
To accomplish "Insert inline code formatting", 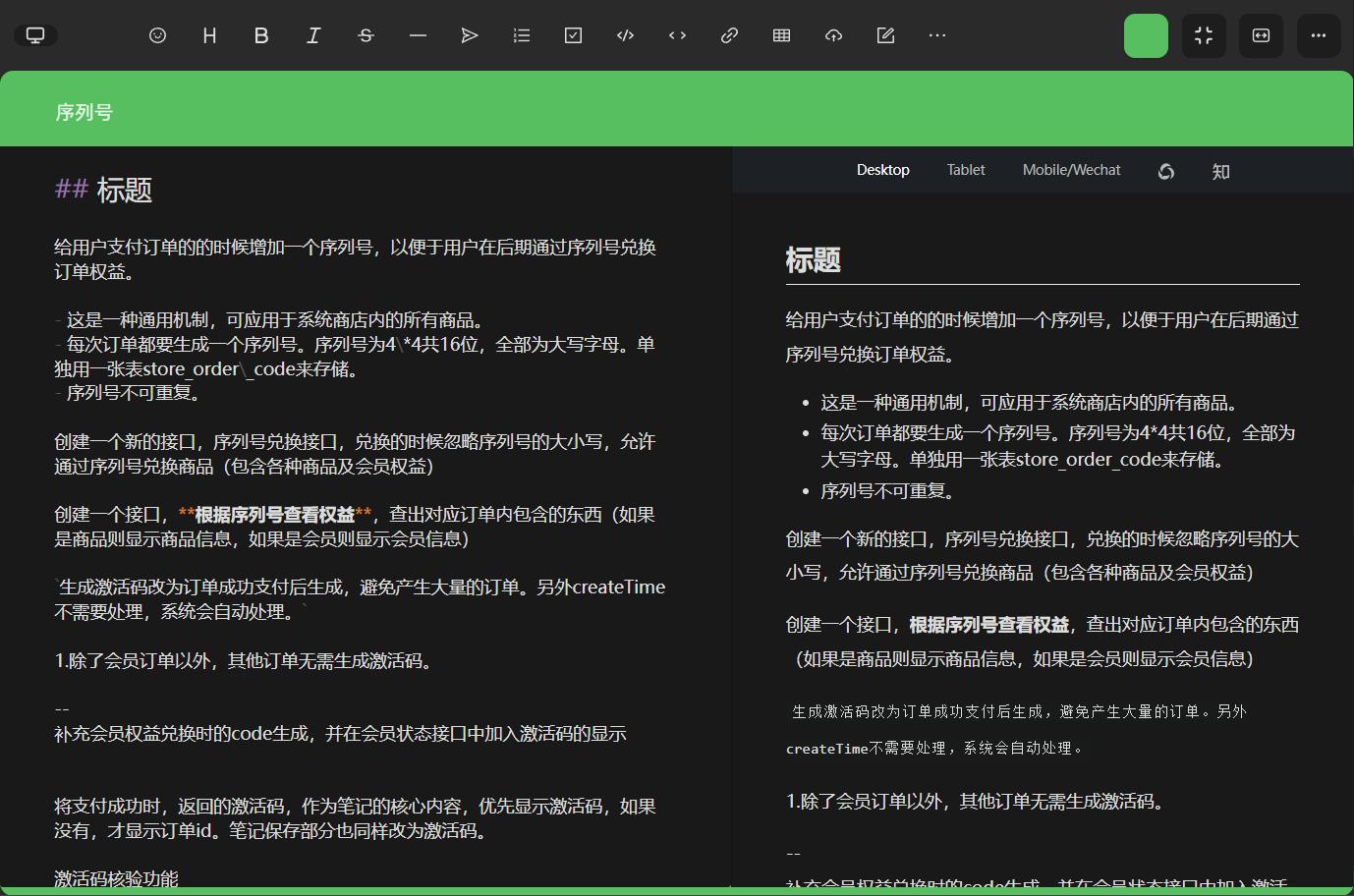I will [677, 35].
